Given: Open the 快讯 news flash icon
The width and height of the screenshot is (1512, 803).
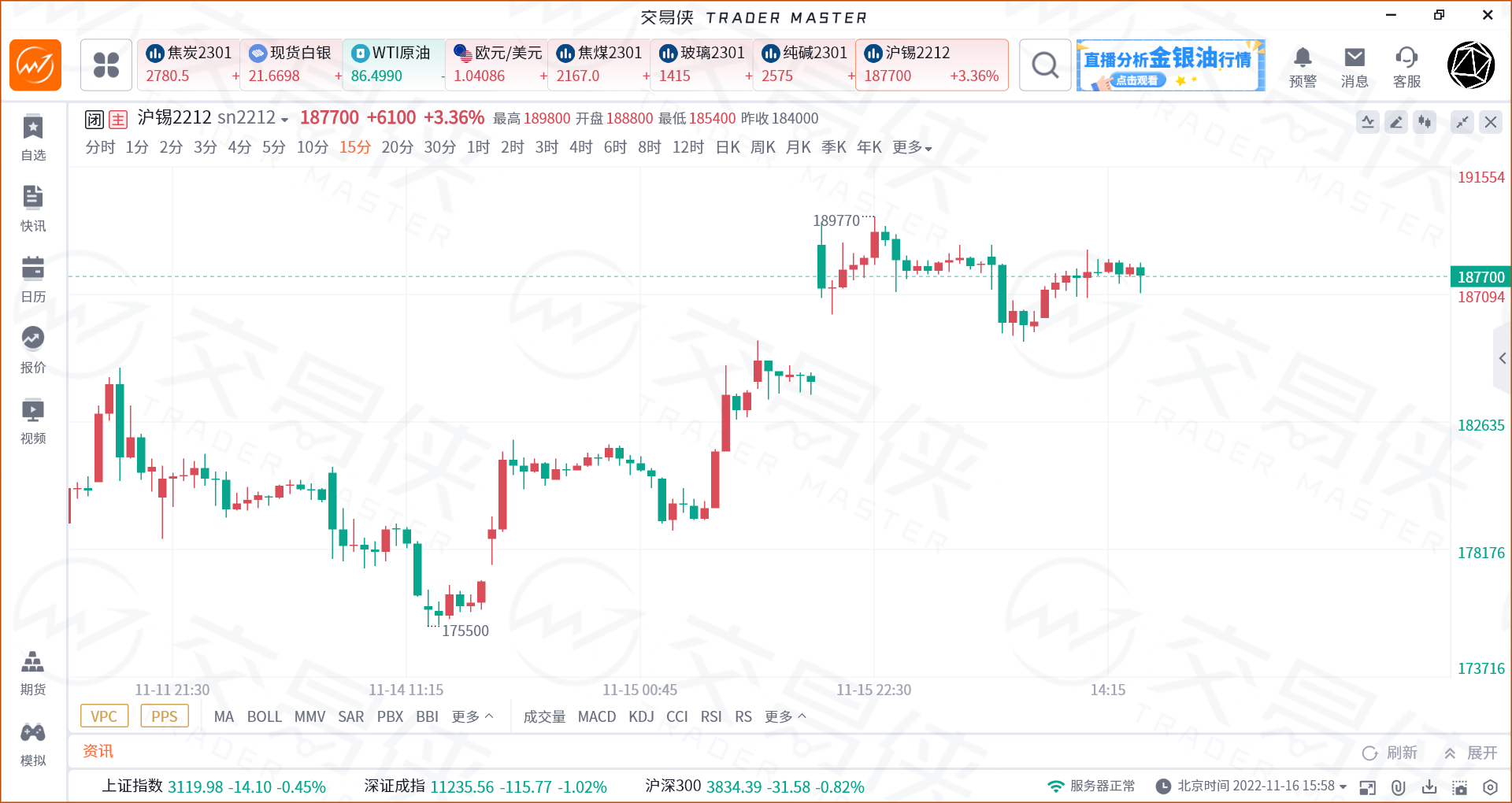Looking at the screenshot, I should (33, 207).
